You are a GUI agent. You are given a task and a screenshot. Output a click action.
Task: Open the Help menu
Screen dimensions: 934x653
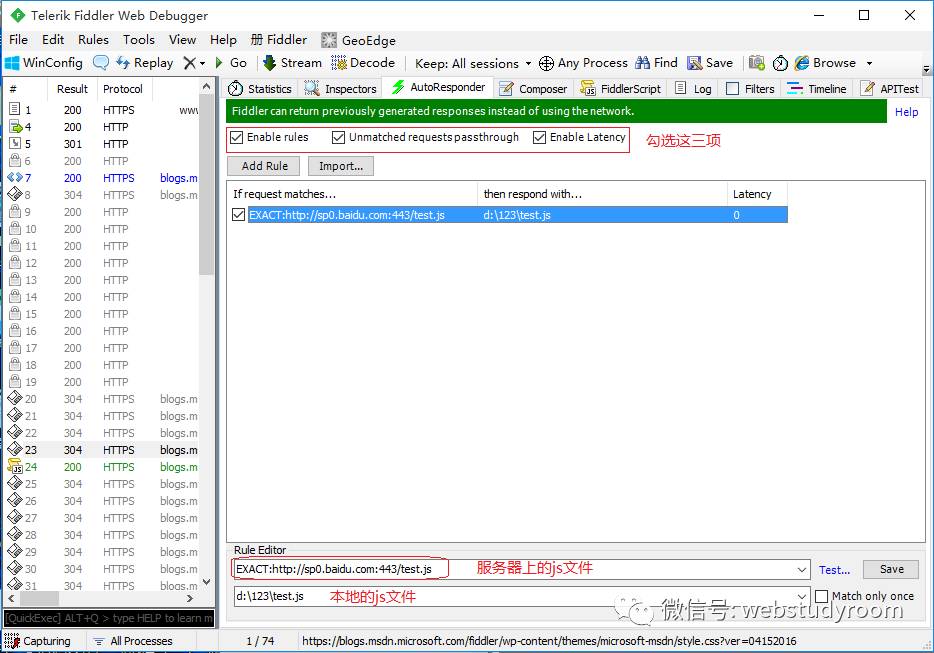(223, 39)
